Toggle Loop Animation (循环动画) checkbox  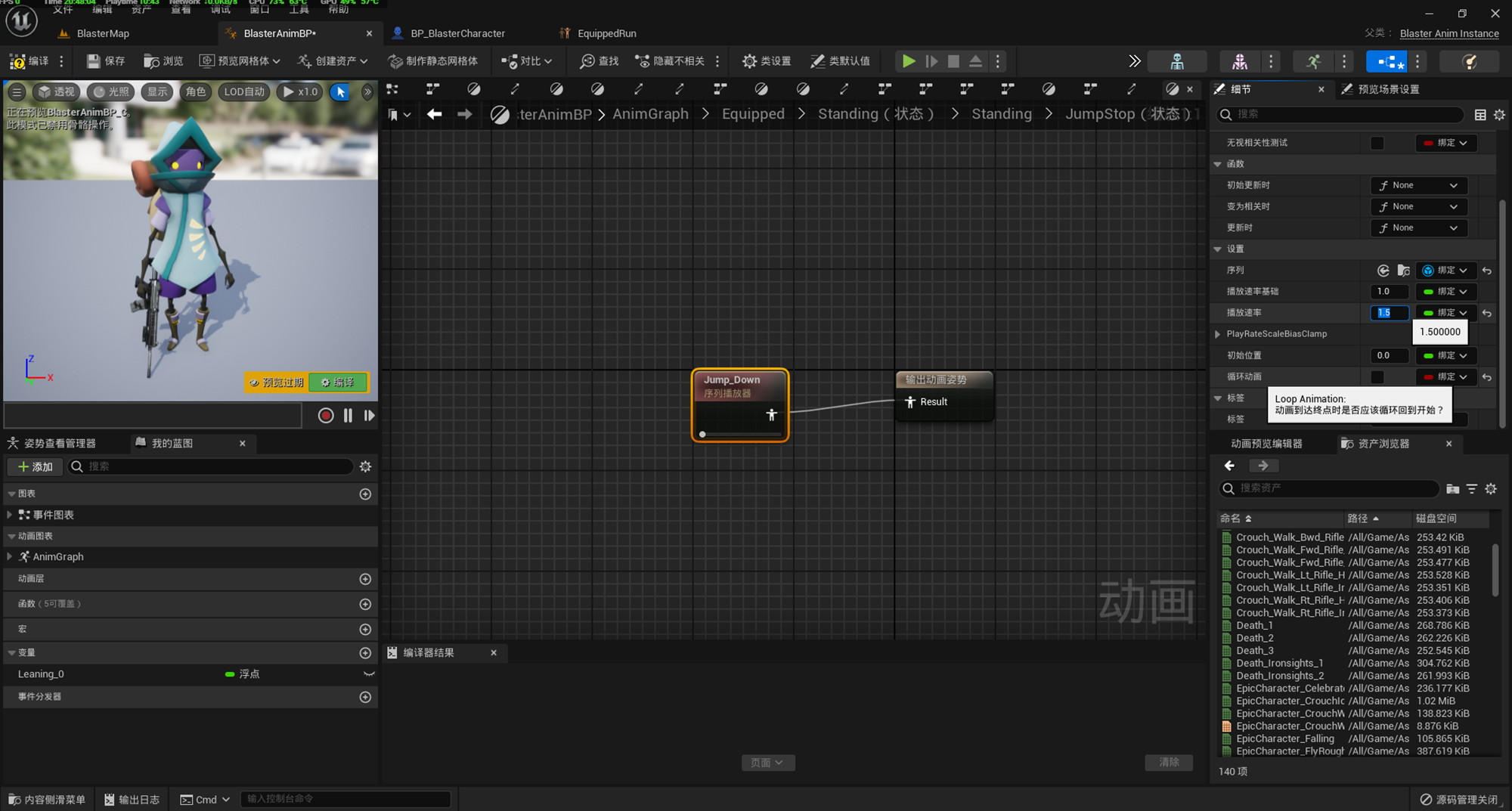pyautogui.click(x=1377, y=376)
